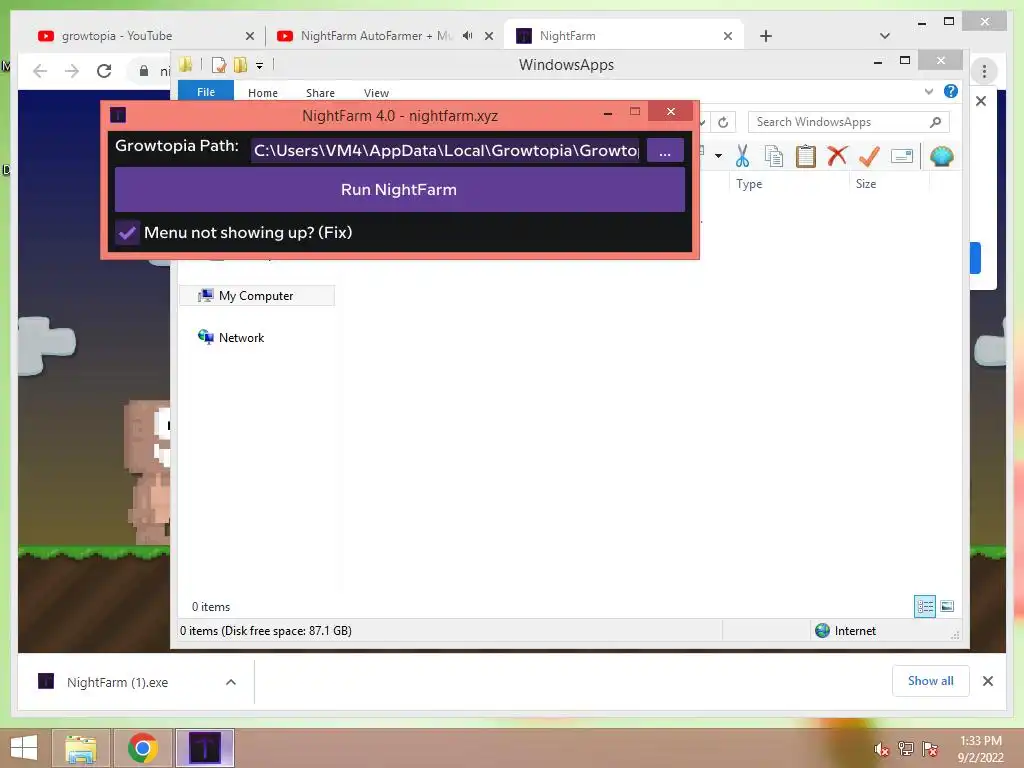Viewport: 1024px width, 768px height.
Task: Click the '0 items (Disk free space: 87.1 GB)' status text
Action: click(266, 631)
